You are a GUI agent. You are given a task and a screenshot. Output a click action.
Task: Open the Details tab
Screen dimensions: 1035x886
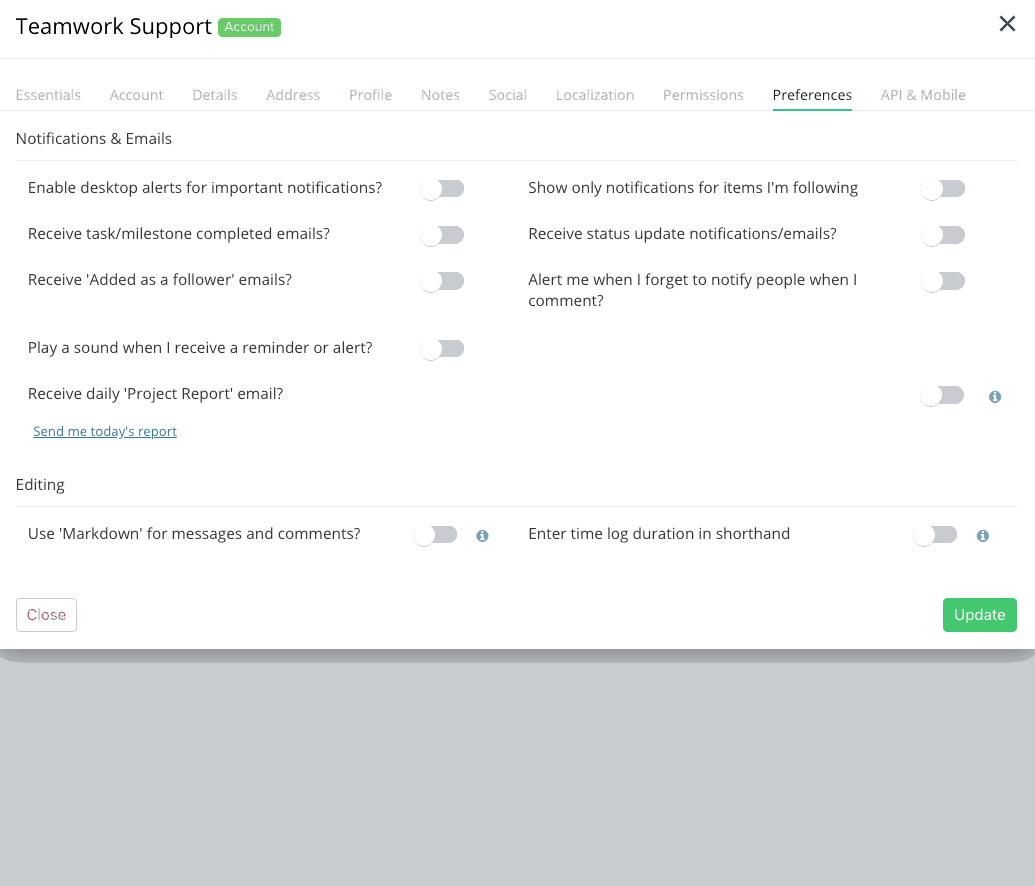click(x=215, y=95)
